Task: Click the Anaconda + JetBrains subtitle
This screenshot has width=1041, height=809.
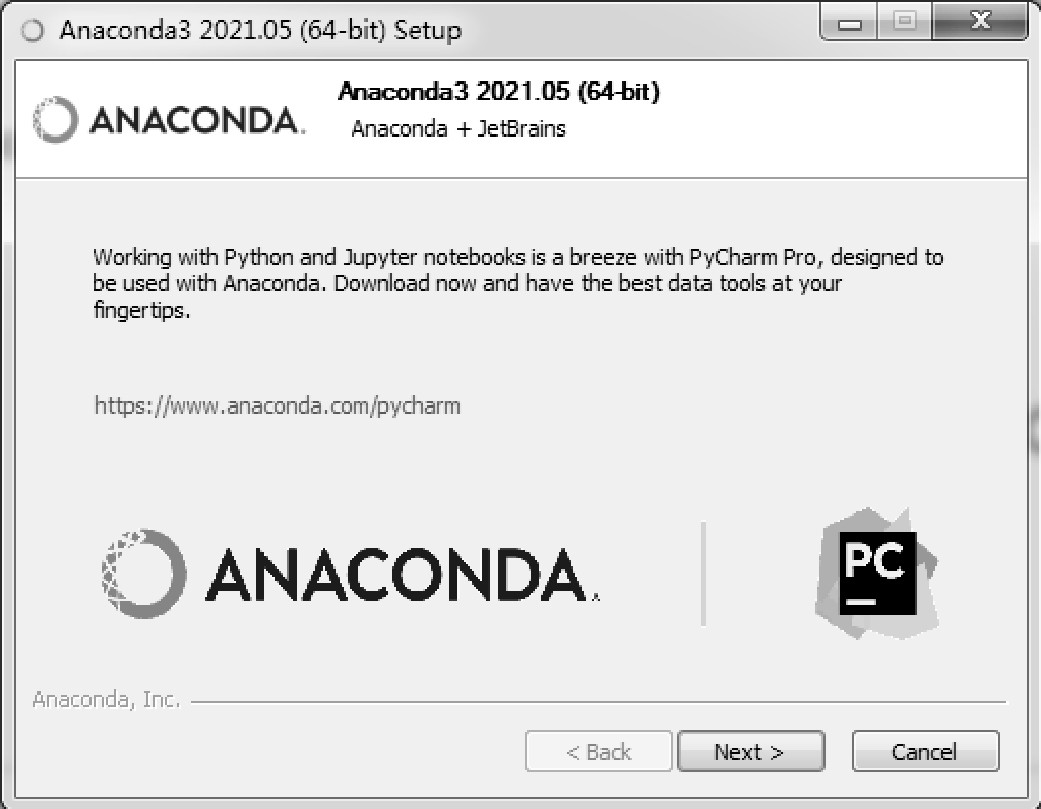Action: pos(458,129)
